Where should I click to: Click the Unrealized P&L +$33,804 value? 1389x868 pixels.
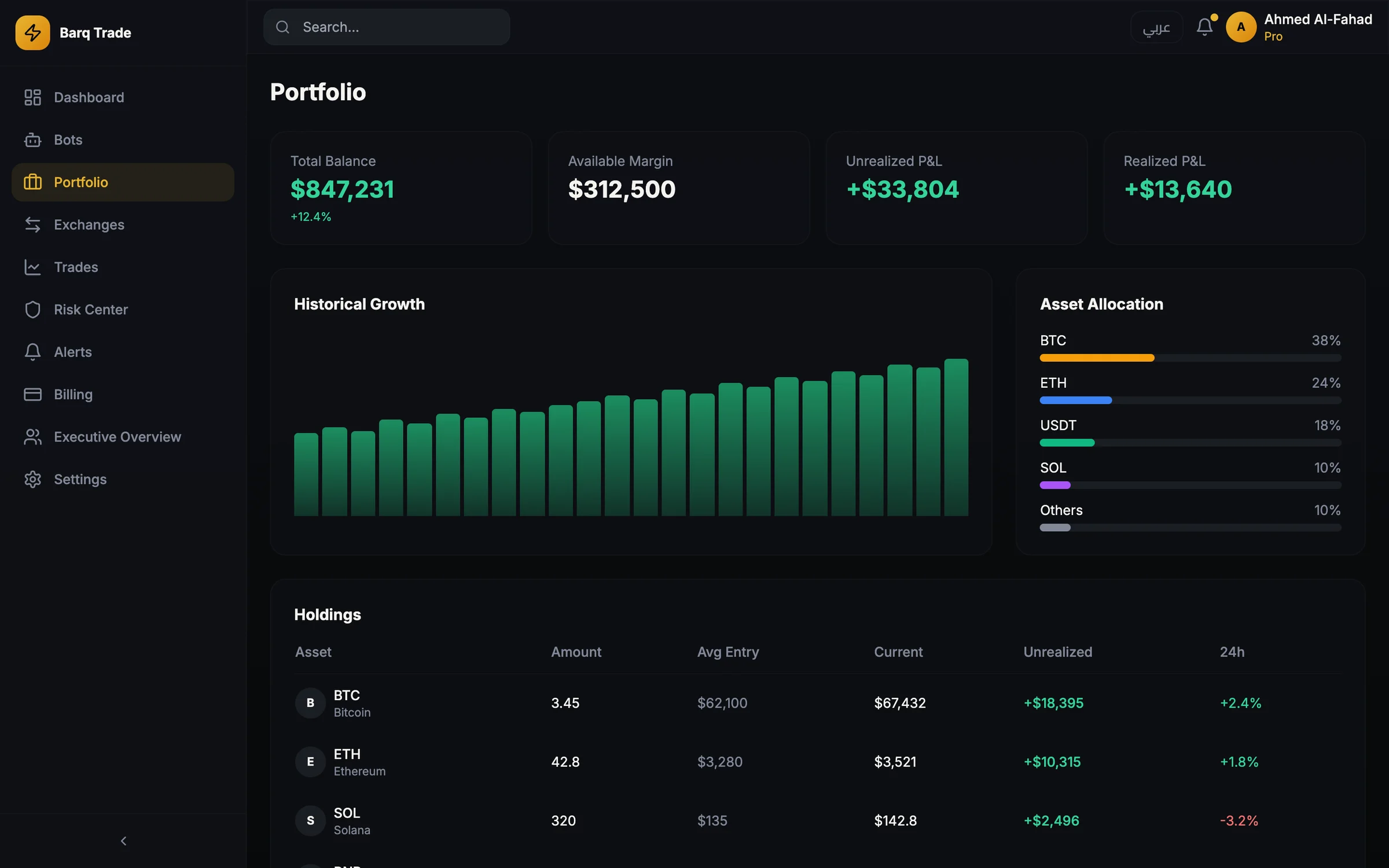[902, 189]
